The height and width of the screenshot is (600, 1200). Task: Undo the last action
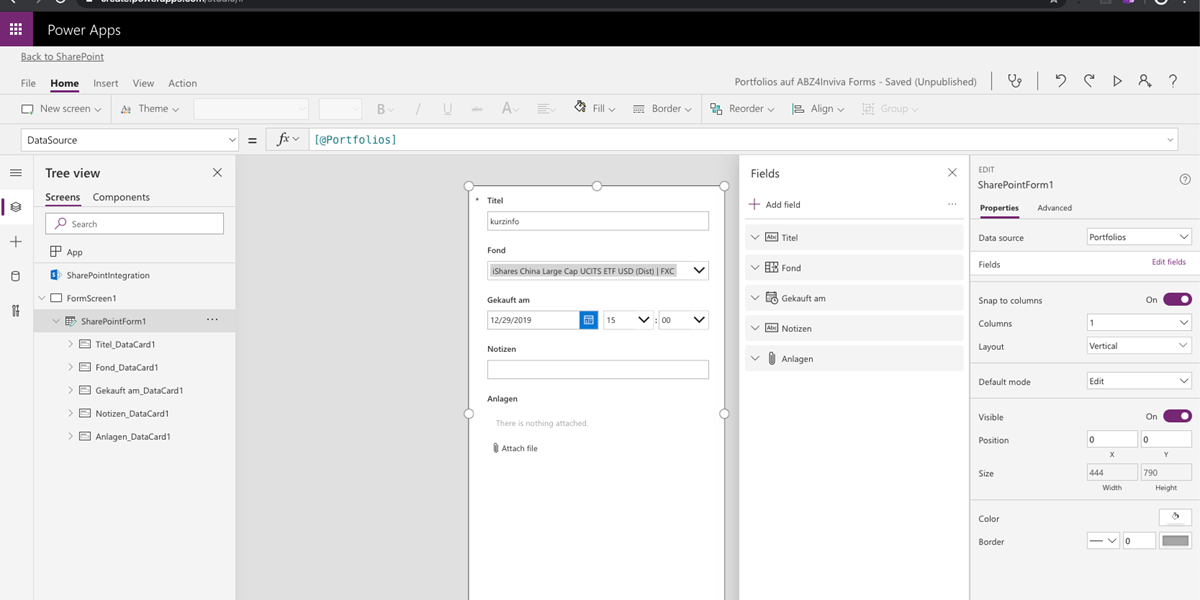point(1061,81)
